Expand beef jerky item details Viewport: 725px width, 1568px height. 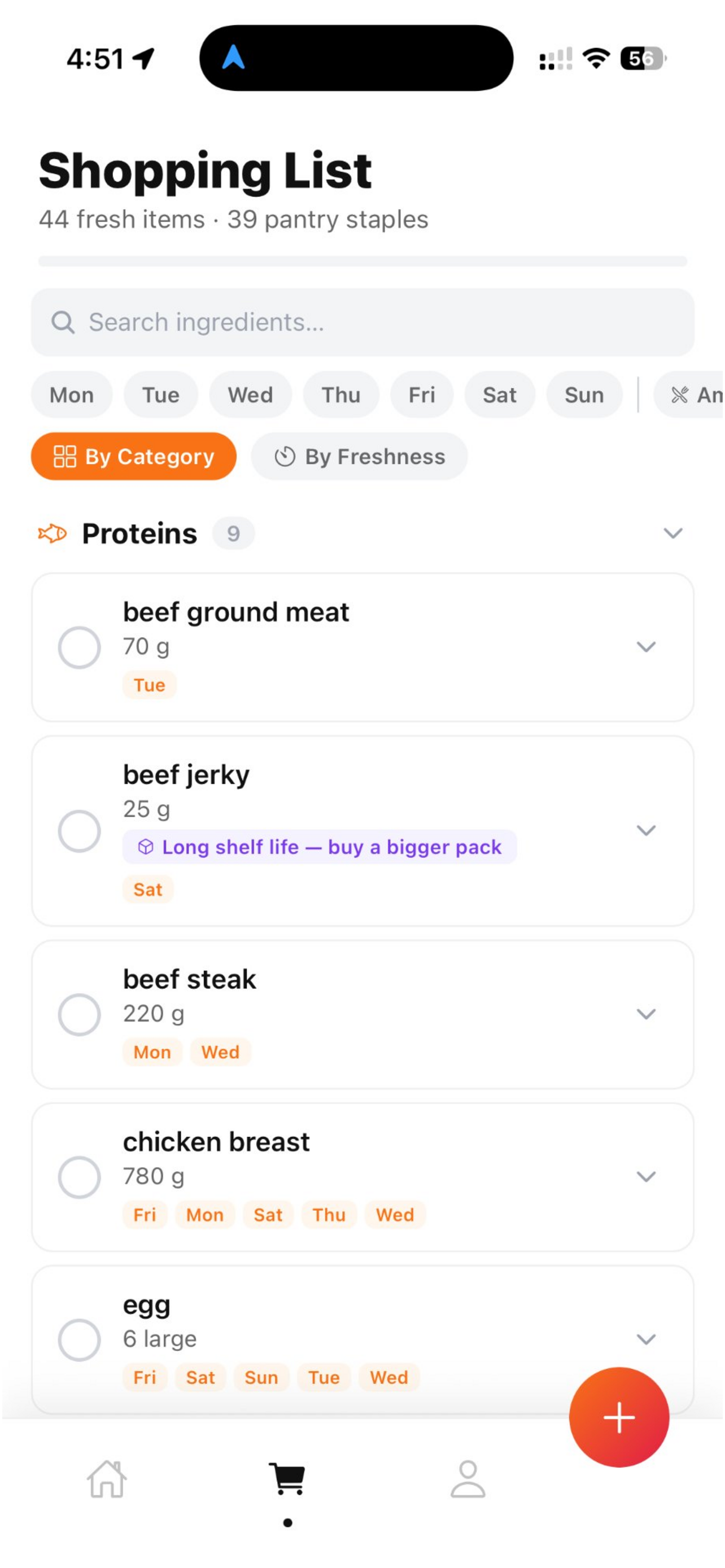point(646,830)
